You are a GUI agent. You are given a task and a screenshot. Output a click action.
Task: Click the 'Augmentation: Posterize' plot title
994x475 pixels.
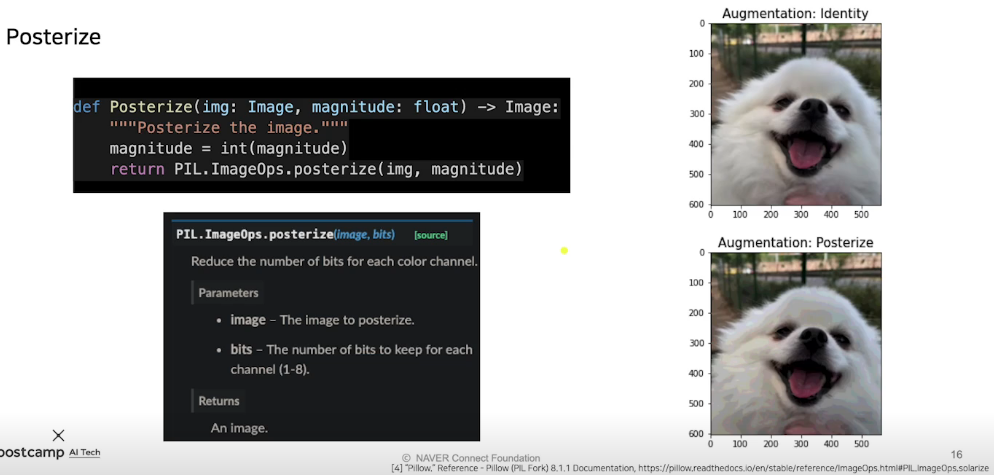pos(795,242)
